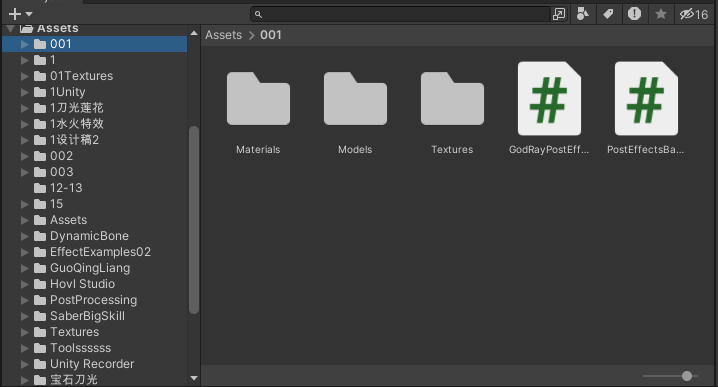Click folder tree scroll up arrow
Image resolution: width=718 pixels, height=387 pixels.
coord(194,33)
